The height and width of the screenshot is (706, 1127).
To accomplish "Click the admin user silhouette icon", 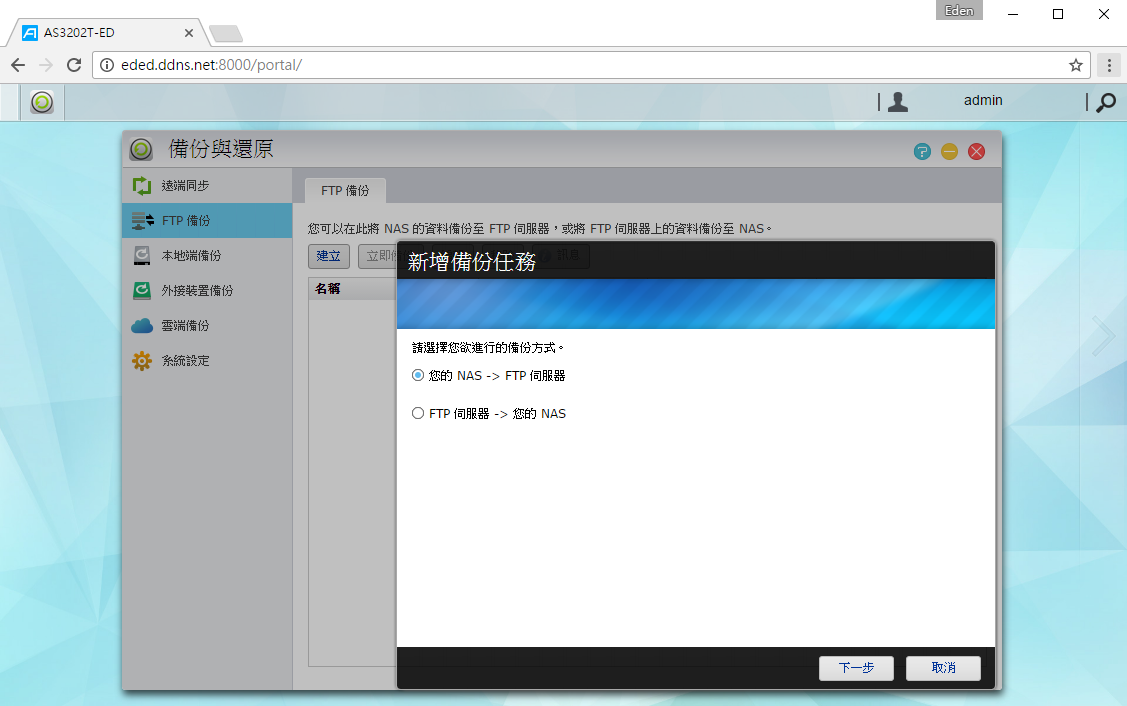I will (x=898, y=102).
